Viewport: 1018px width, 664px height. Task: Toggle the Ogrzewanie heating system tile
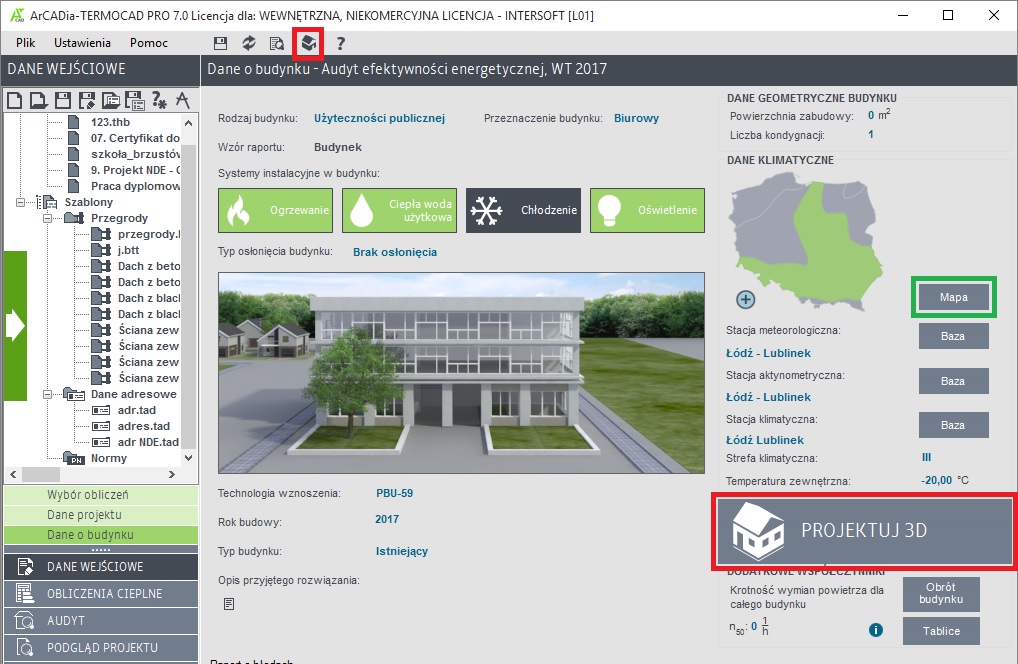tap(275, 210)
